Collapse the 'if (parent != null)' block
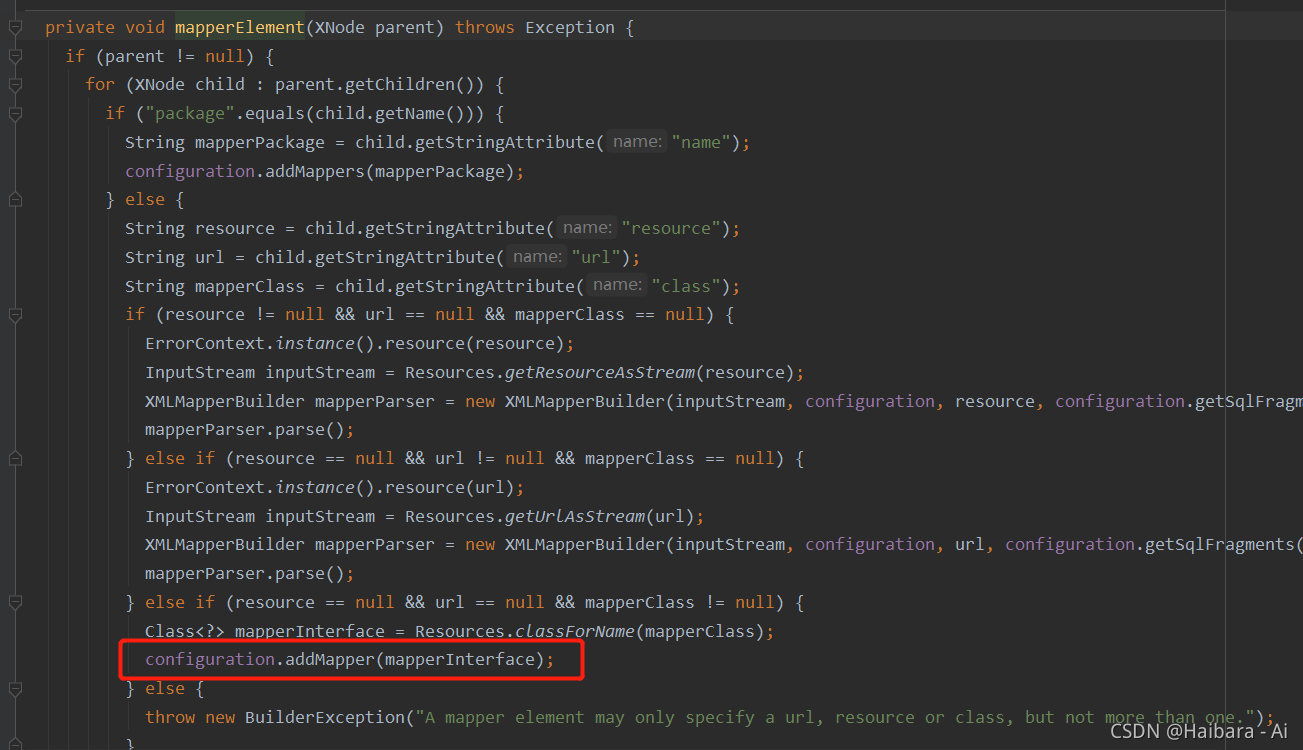This screenshot has width=1303, height=750. pyautogui.click(x=15, y=57)
